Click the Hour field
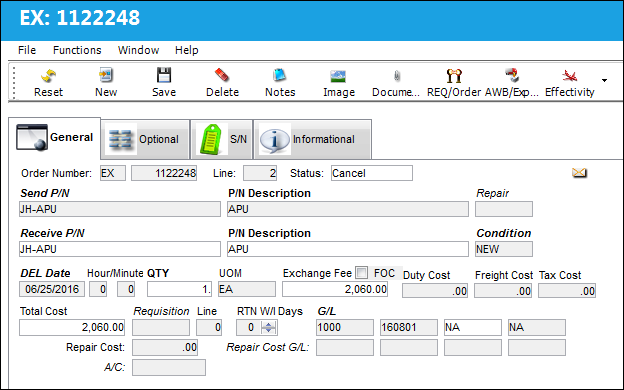624x390 pixels. [98, 289]
